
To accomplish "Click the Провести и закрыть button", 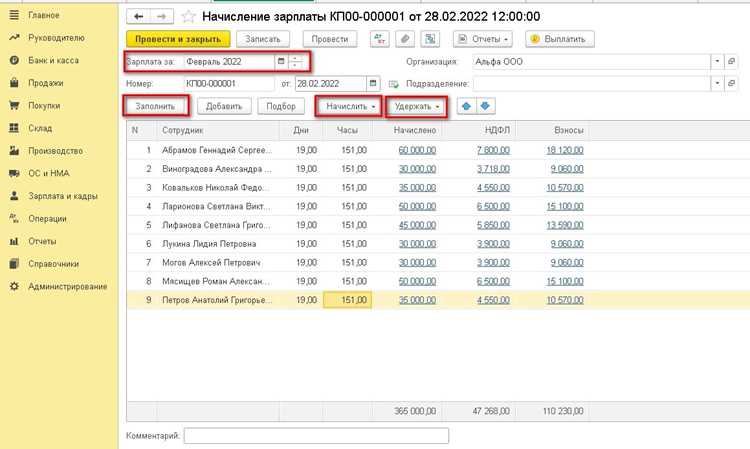I will (178, 39).
